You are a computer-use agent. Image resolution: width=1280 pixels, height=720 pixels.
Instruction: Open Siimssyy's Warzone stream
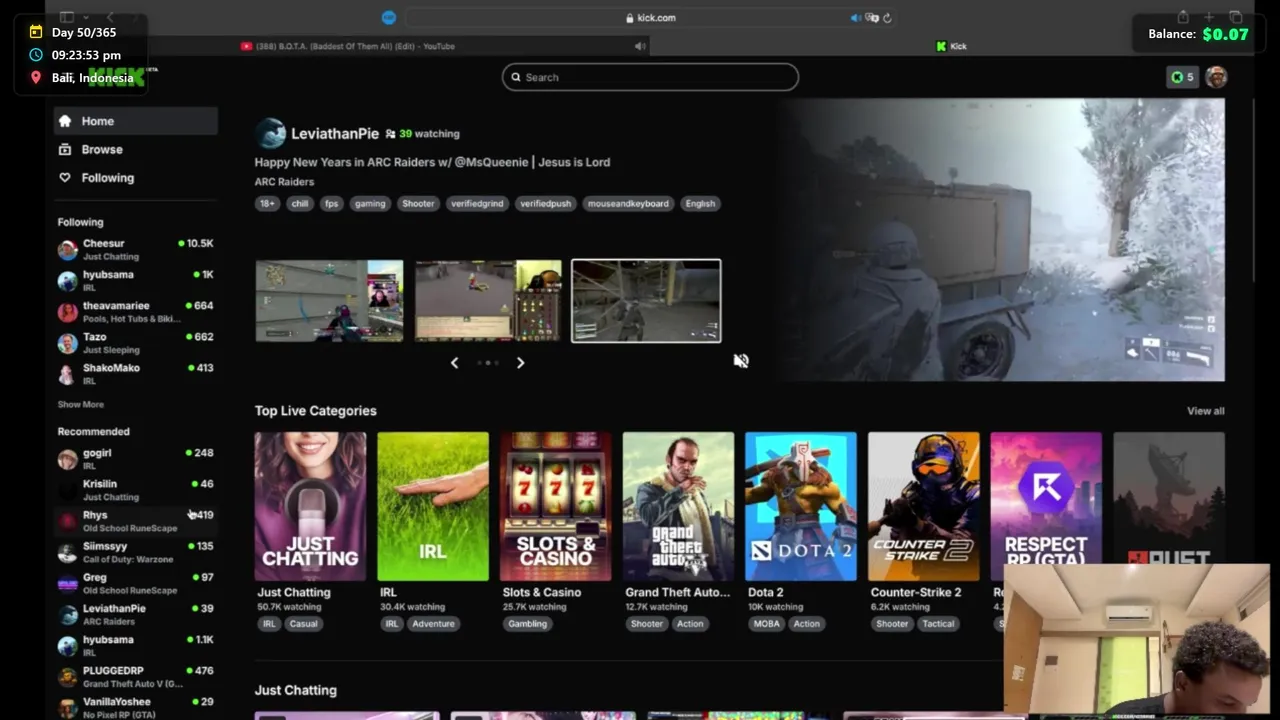pos(135,552)
